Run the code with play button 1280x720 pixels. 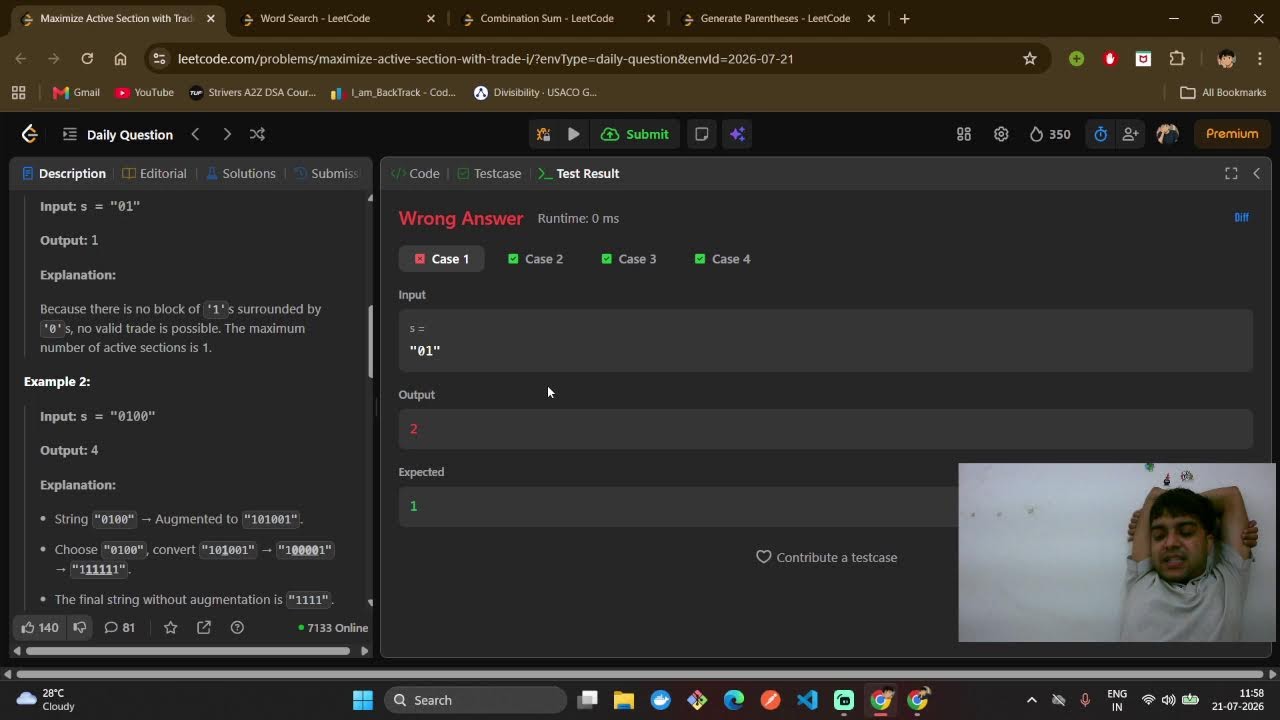pos(574,134)
